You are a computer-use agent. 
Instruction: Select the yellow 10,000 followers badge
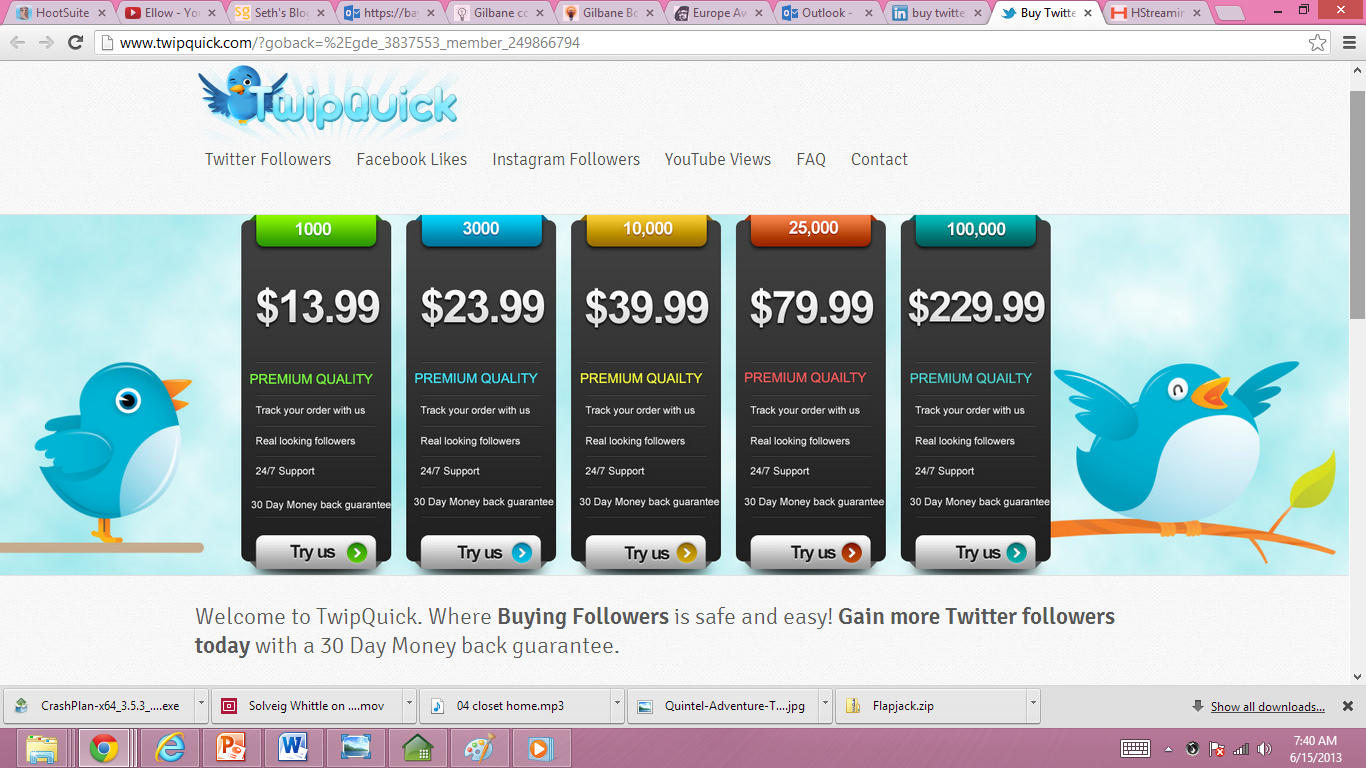click(646, 230)
